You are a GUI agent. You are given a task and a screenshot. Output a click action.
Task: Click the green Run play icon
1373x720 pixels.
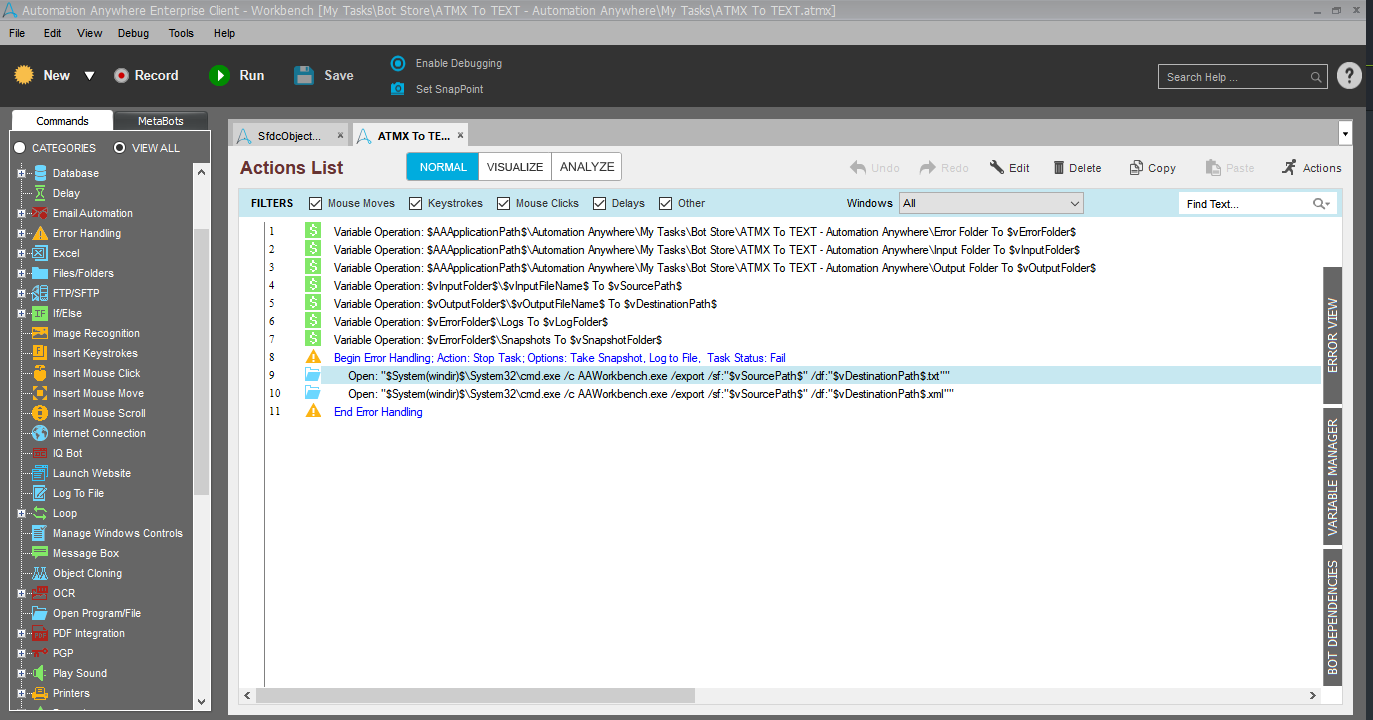pyautogui.click(x=219, y=75)
